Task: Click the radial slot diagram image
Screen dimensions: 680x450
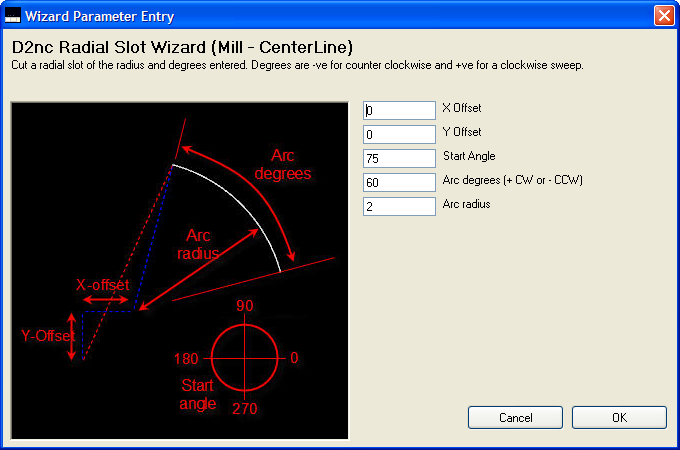Action: pyautogui.click(x=180, y=271)
